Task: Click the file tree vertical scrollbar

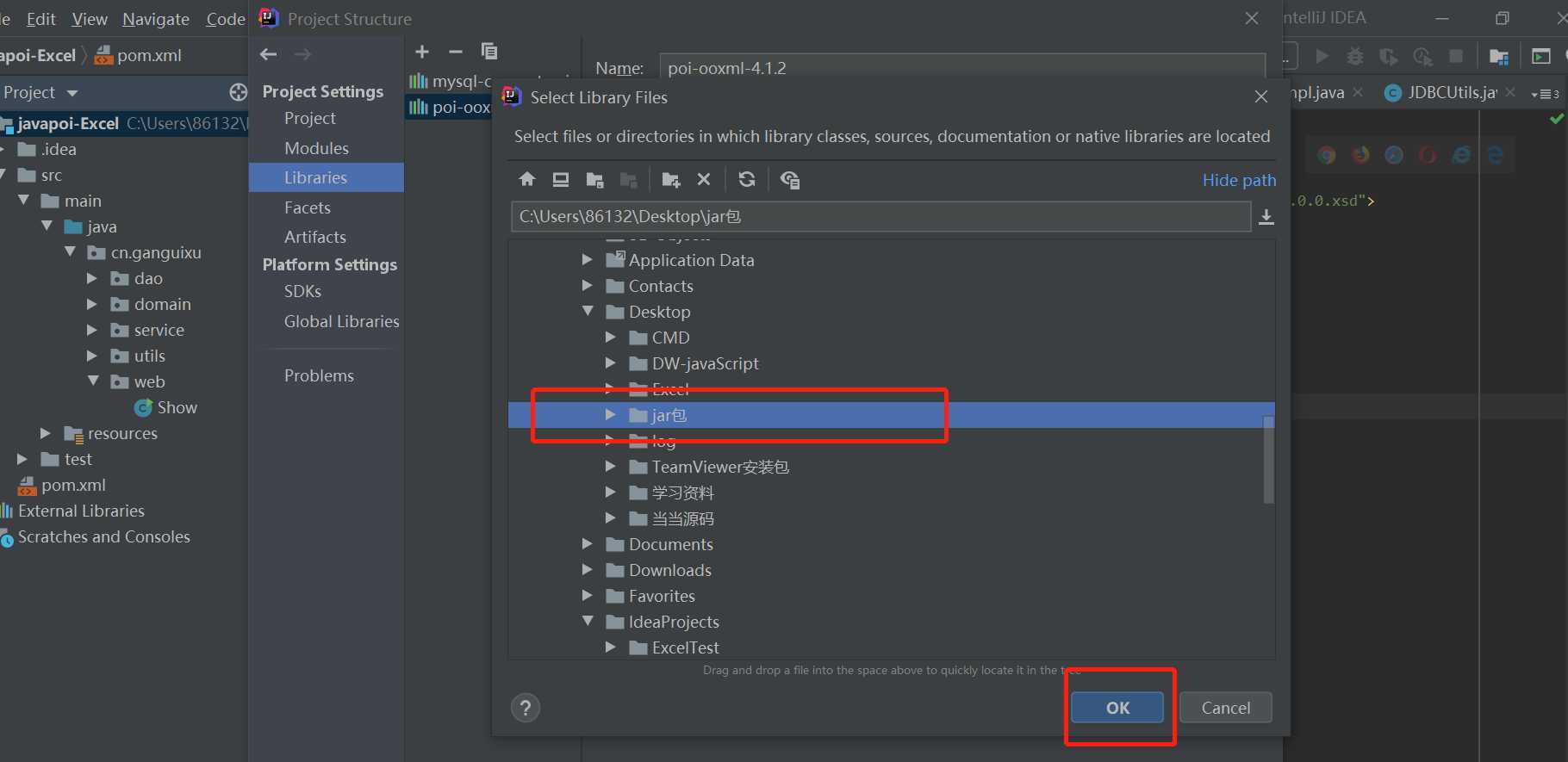Action: point(1268,460)
